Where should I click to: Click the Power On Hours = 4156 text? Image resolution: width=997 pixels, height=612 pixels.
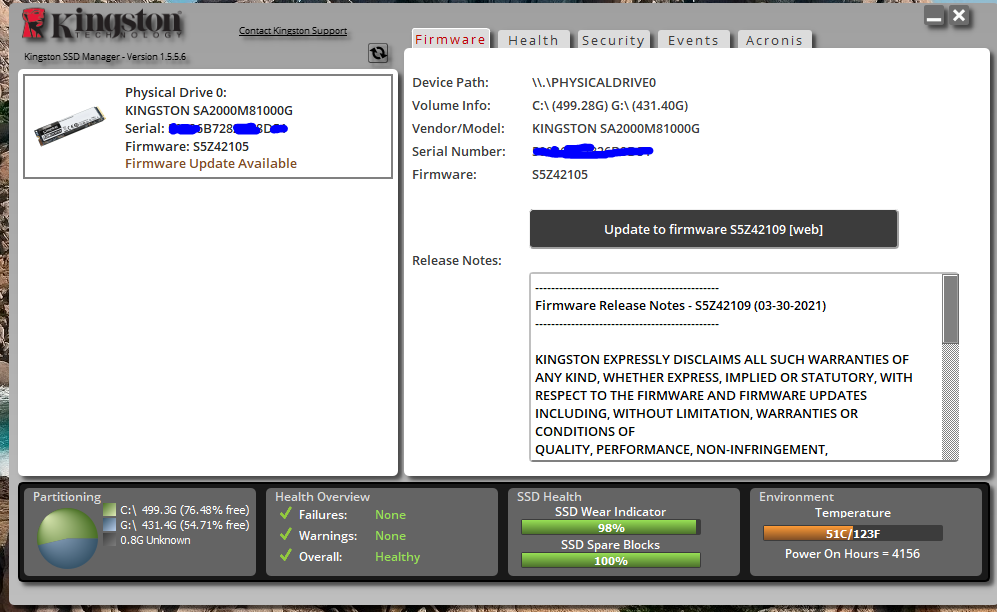[852, 554]
